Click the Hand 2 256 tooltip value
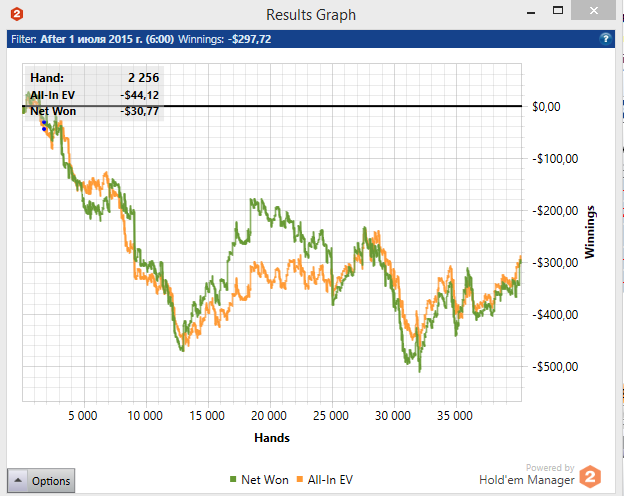The height and width of the screenshot is (496, 624). coord(143,78)
